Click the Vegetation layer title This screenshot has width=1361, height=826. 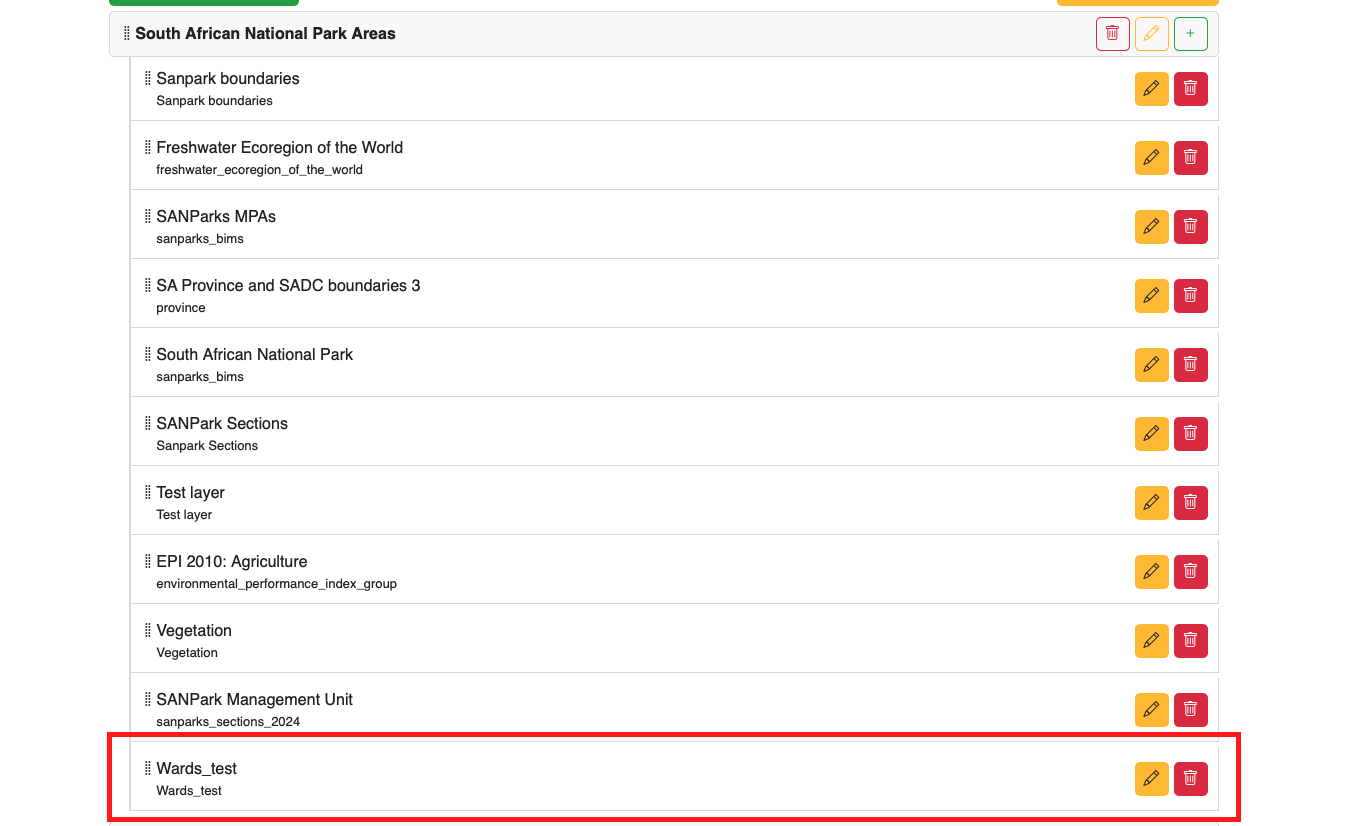(194, 631)
